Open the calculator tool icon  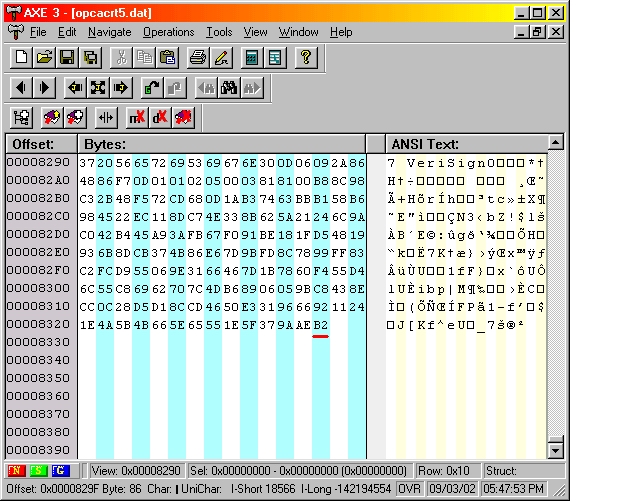(252, 58)
